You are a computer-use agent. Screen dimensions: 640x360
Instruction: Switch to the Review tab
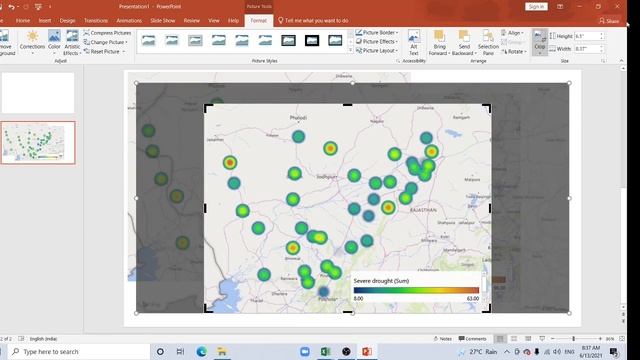tap(191, 20)
